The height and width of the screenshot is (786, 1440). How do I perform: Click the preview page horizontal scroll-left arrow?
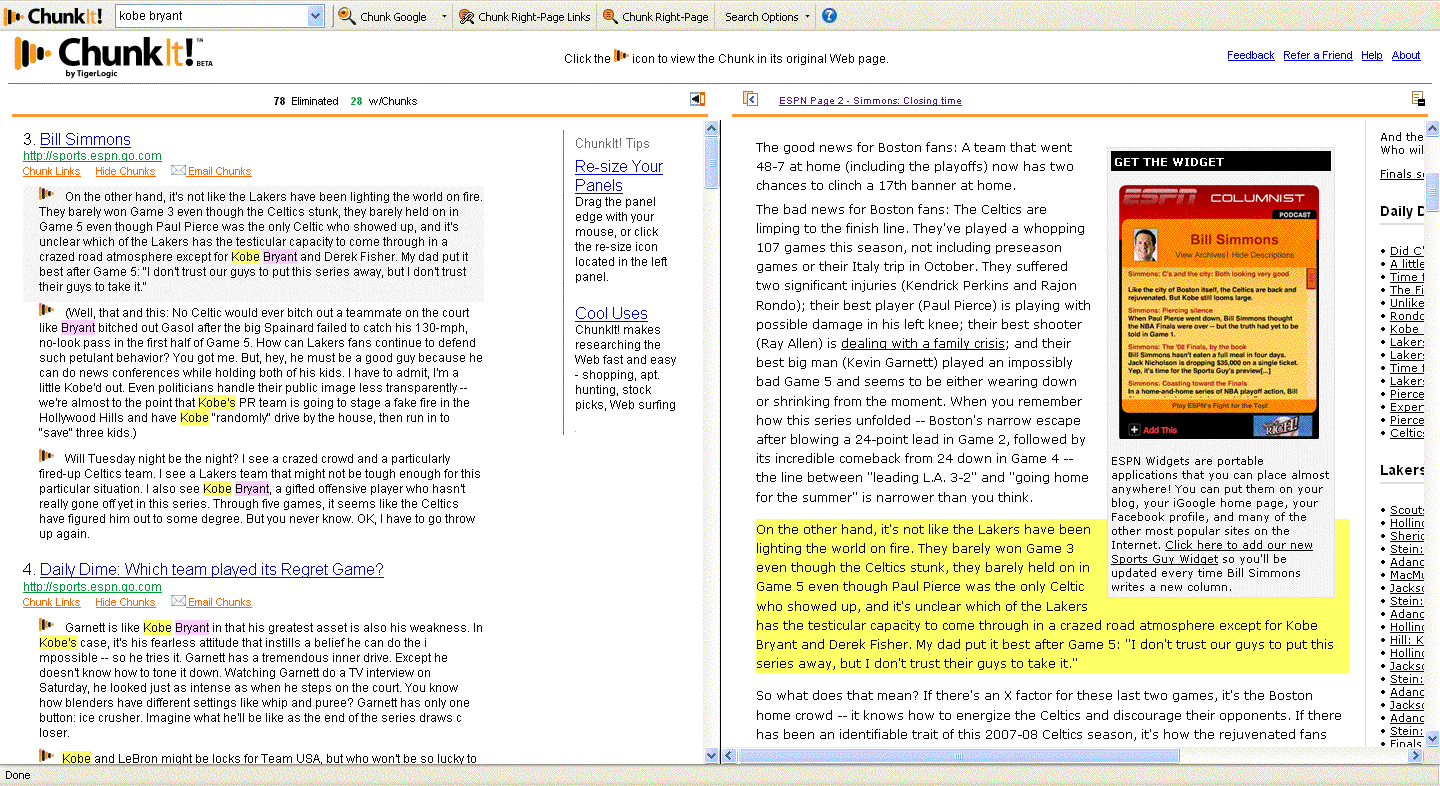pos(728,756)
